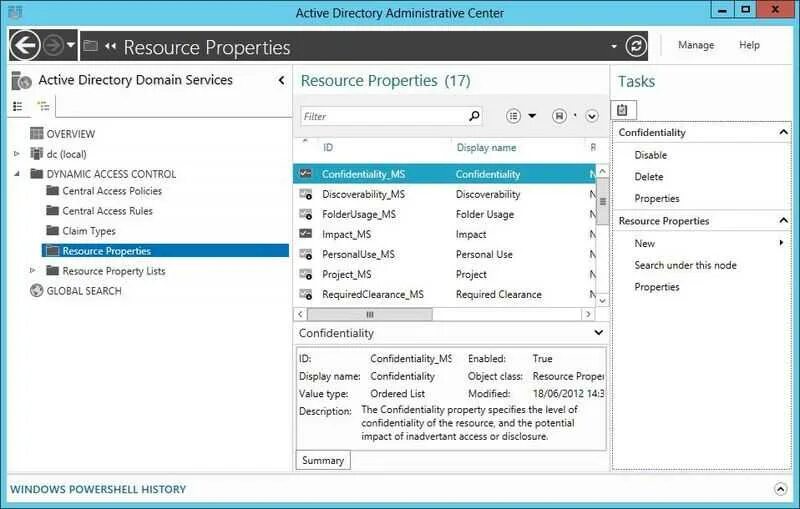Open Properties under Resource Properties tasks
Screen dimensions: 800x509
pyautogui.click(x=657, y=287)
